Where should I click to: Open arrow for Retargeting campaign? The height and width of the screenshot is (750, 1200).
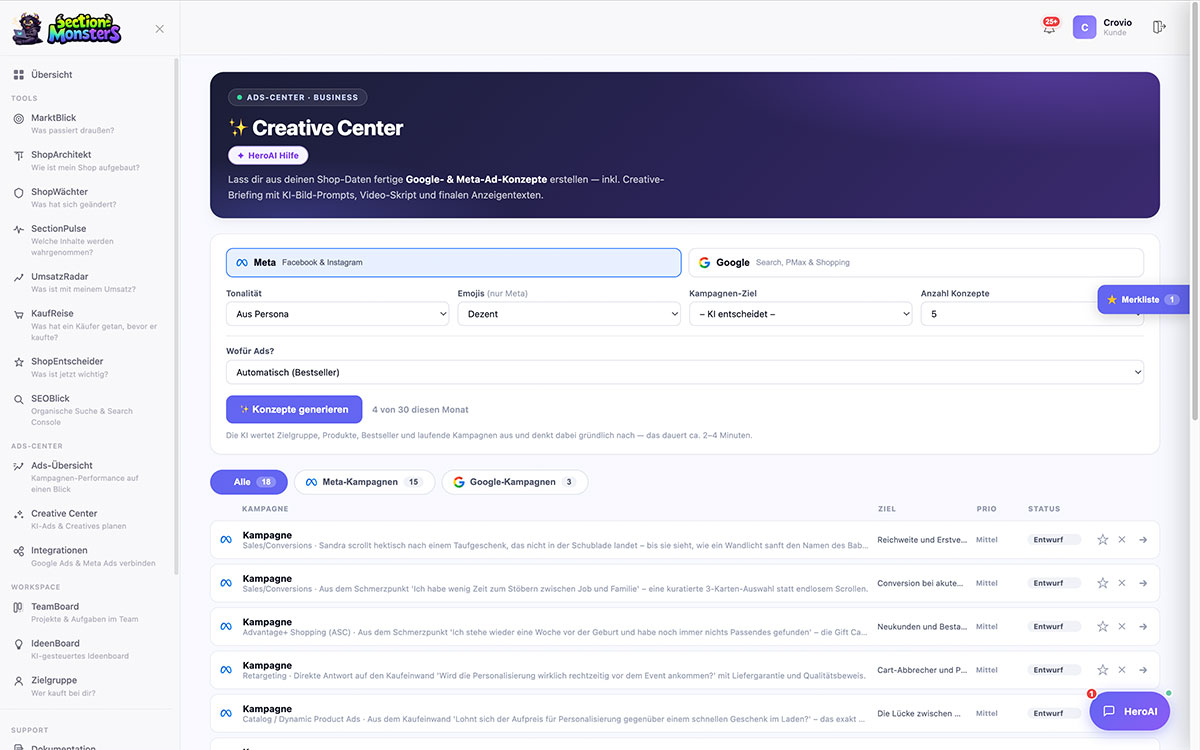tap(1143, 670)
